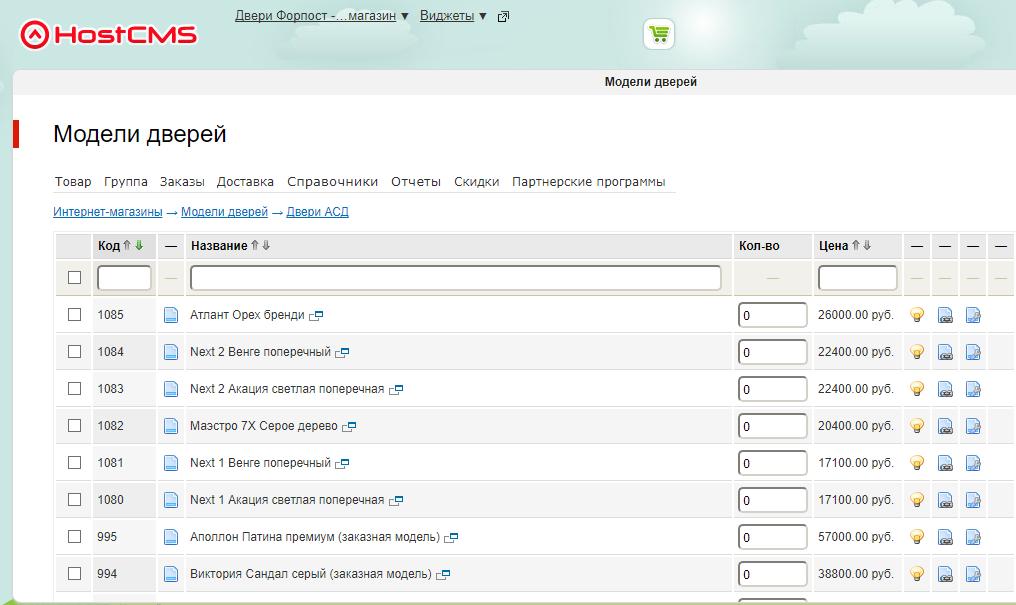The image size is (1016, 605).
Task: Click the Модели дверей tab title bar
Action: click(651, 82)
